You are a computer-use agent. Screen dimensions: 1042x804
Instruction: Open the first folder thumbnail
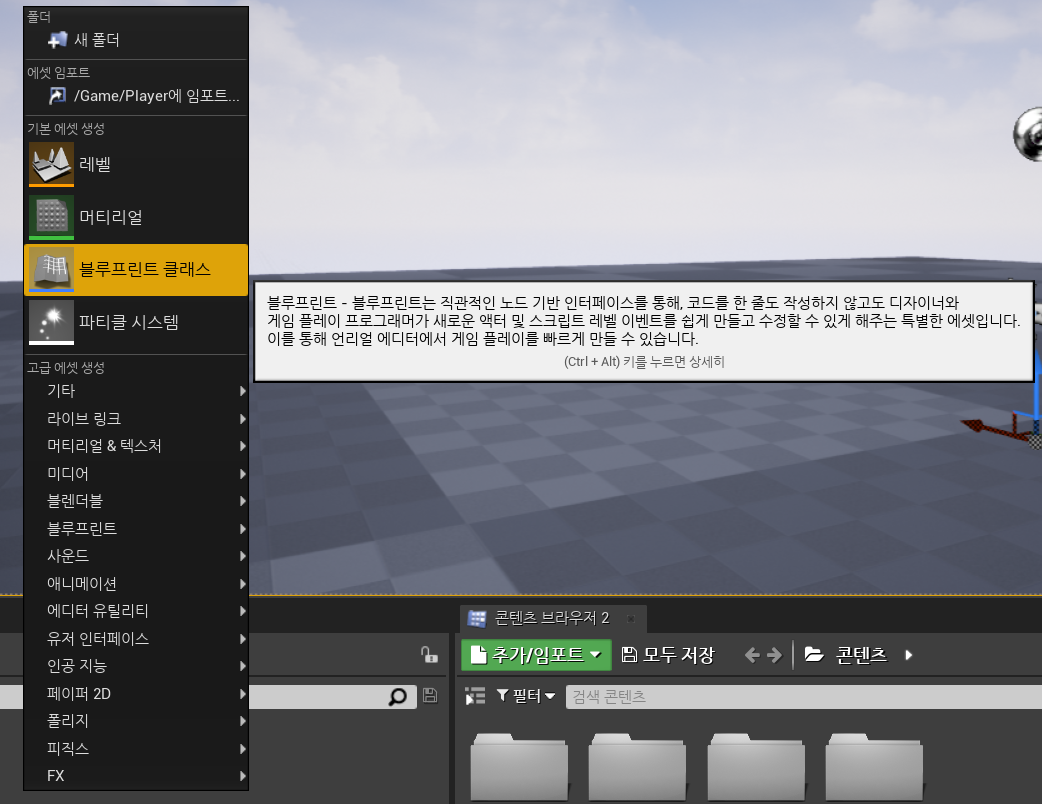pyautogui.click(x=519, y=767)
